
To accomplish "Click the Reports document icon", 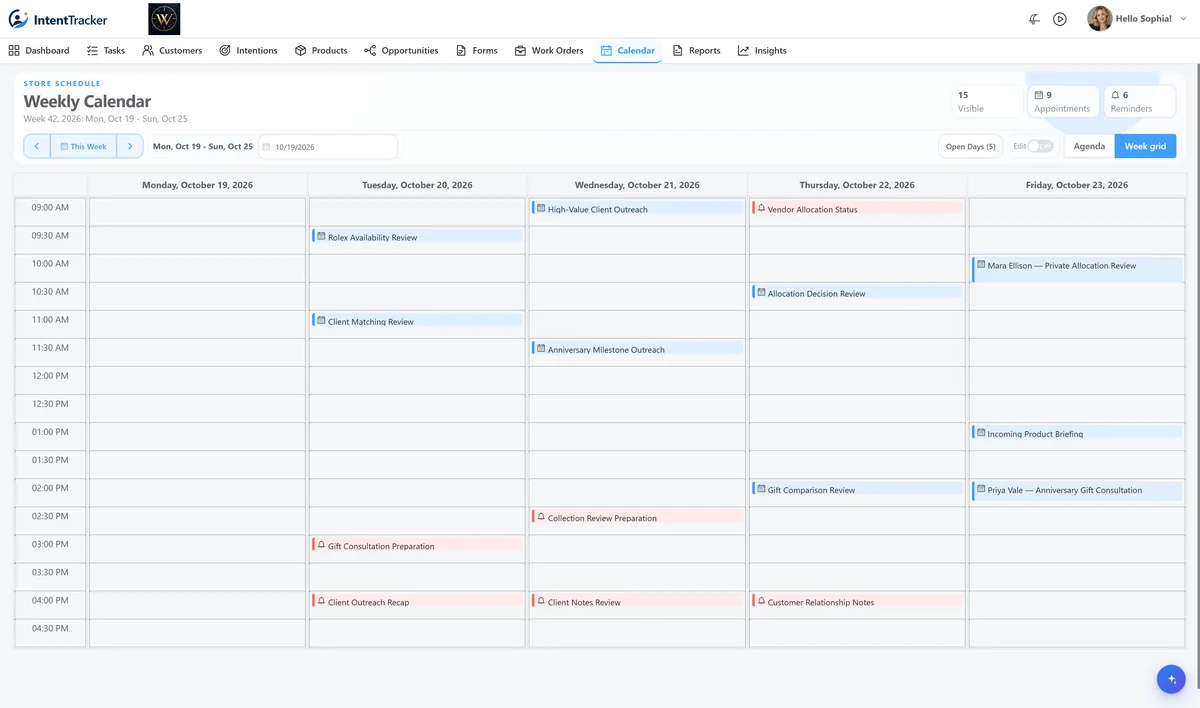I will 678,50.
